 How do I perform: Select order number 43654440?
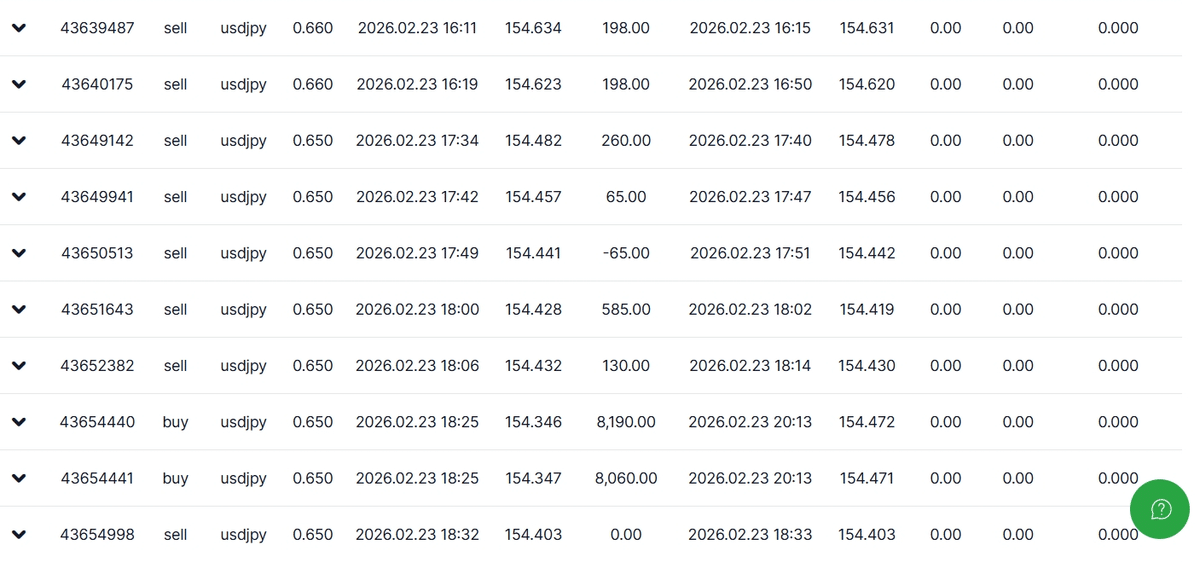pyautogui.click(x=97, y=422)
